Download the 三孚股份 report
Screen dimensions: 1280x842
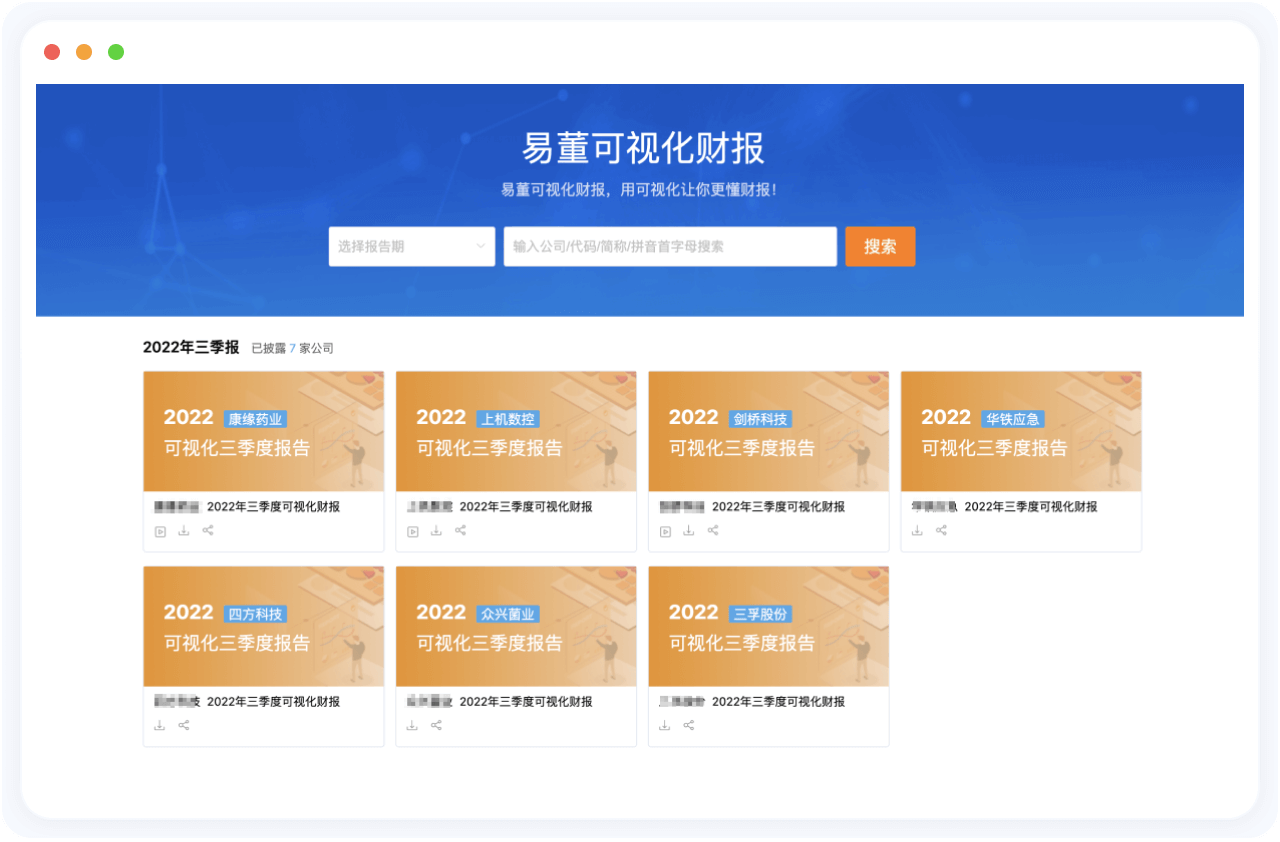click(665, 726)
